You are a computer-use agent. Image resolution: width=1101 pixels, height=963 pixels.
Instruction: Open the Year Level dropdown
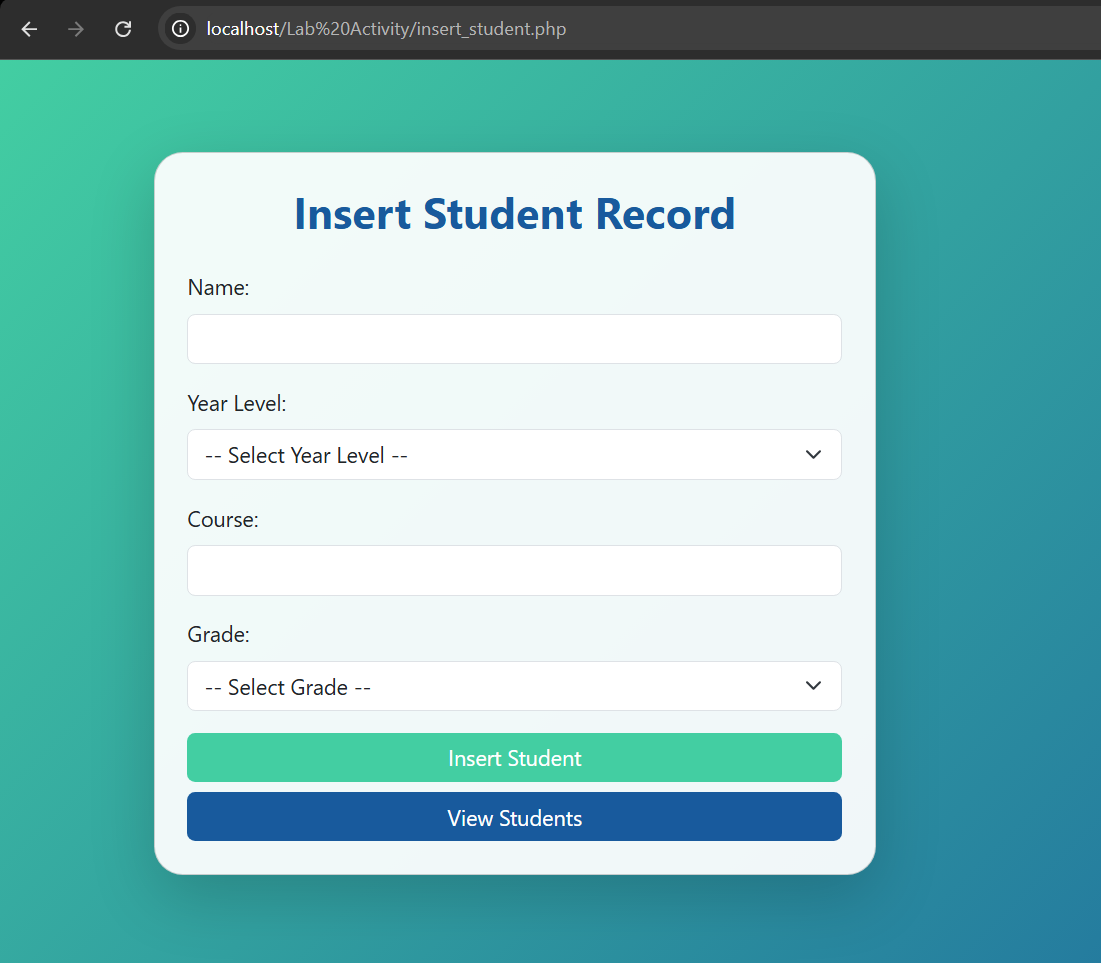pos(514,455)
